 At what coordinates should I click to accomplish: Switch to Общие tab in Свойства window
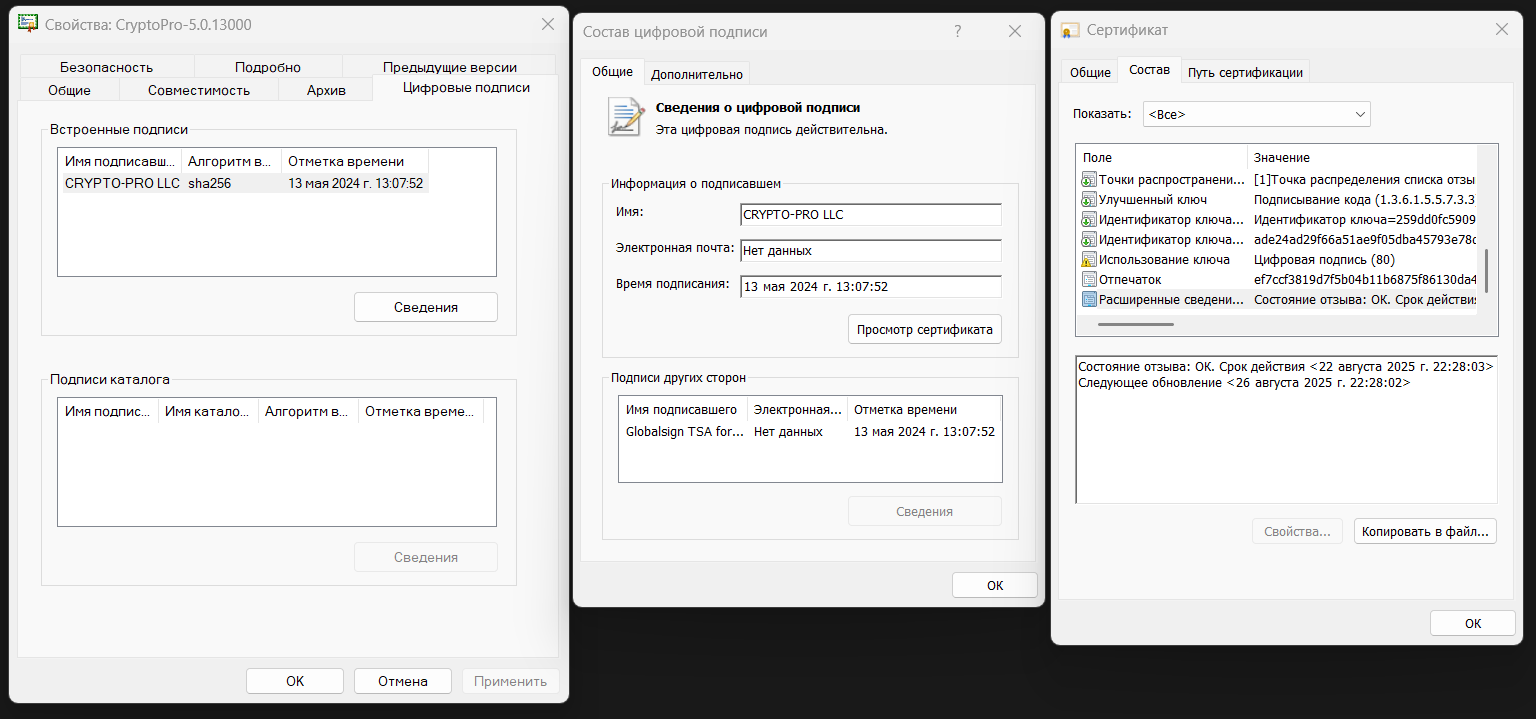click(x=69, y=90)
